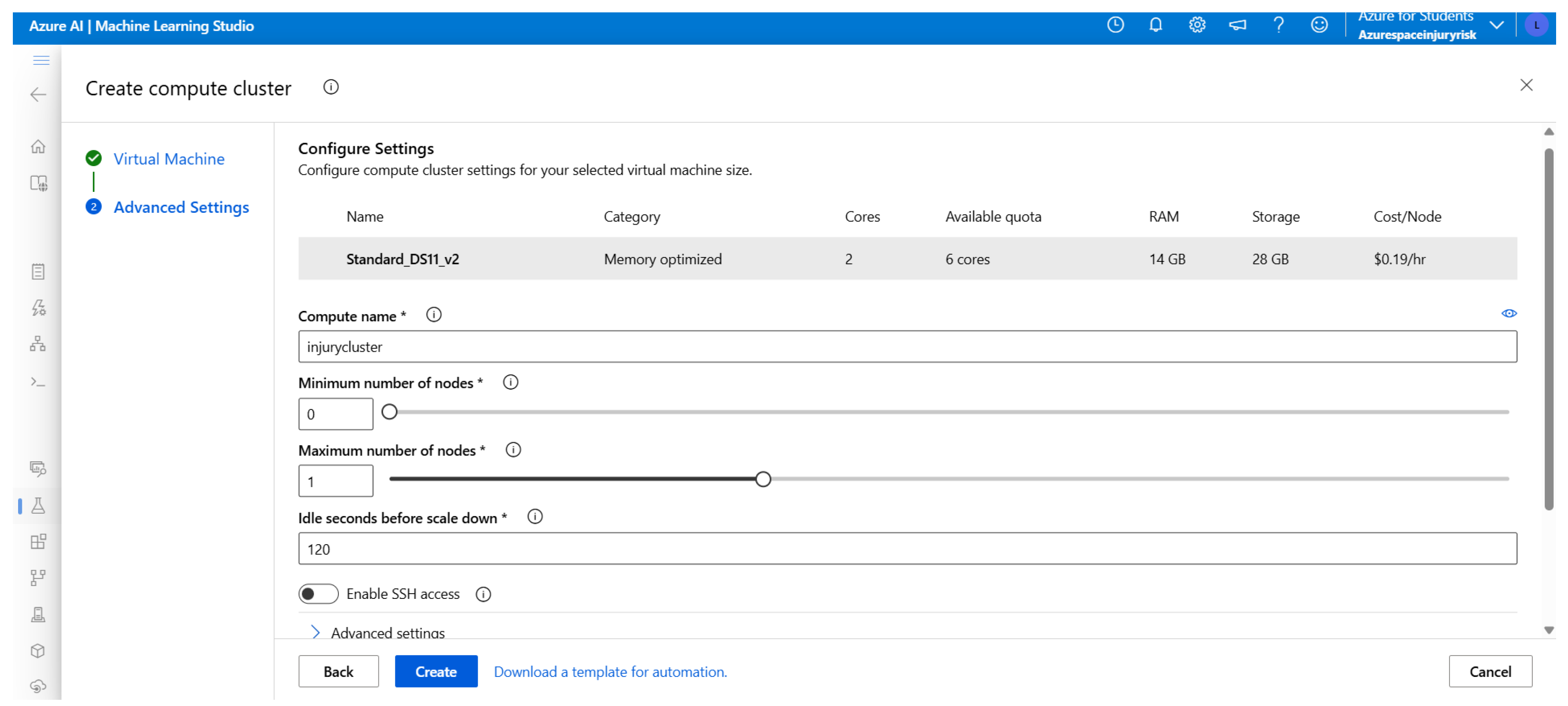Go to Home in left sidebar
Screen dimensions: 1568x706
pyautogui.click(x=39, y=147)
